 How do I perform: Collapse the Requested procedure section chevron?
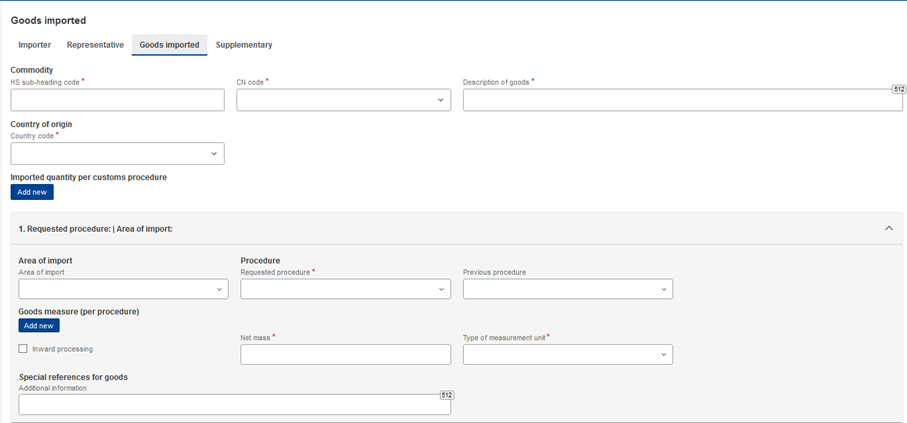(889, 229)
